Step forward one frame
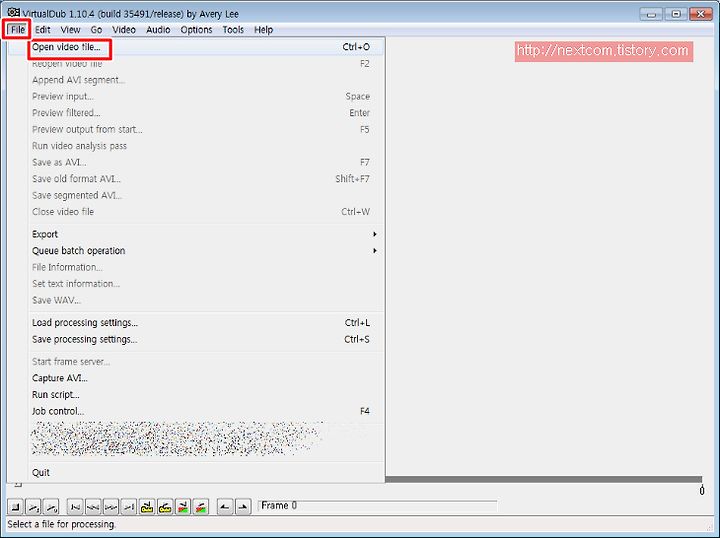 pos(111,507)
